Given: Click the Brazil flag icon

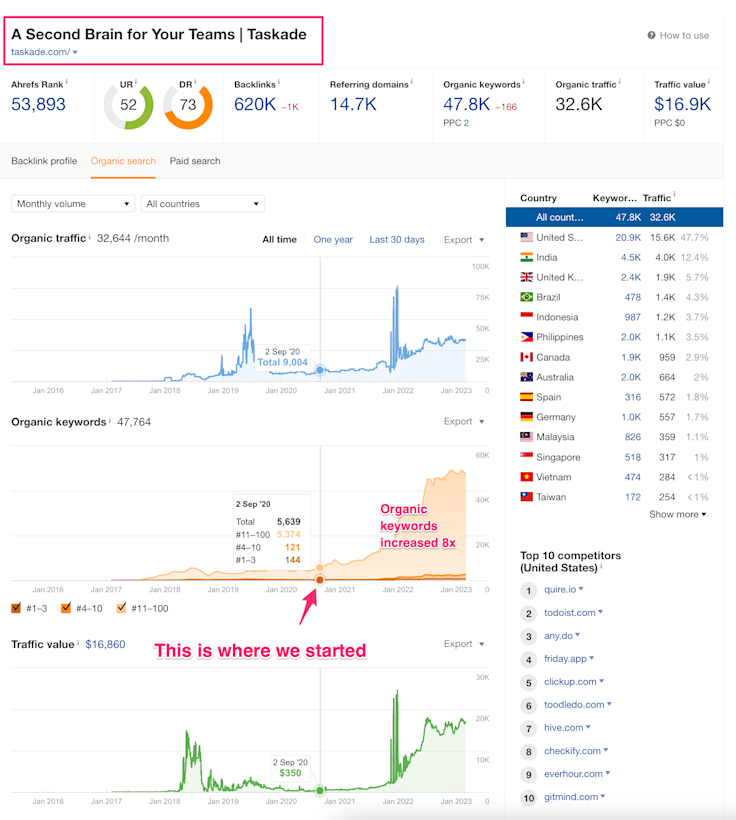Looking at the screenshot, I should click(526, 297).
